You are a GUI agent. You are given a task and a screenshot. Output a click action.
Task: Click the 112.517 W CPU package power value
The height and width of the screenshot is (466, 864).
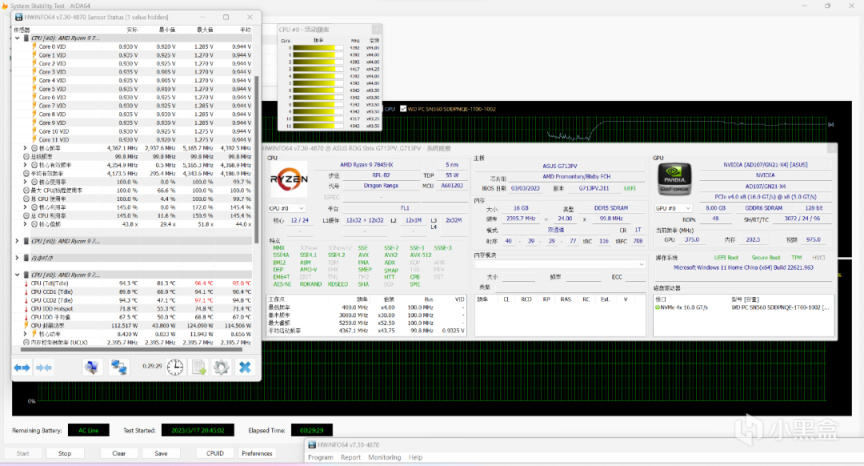pos(124,326)
